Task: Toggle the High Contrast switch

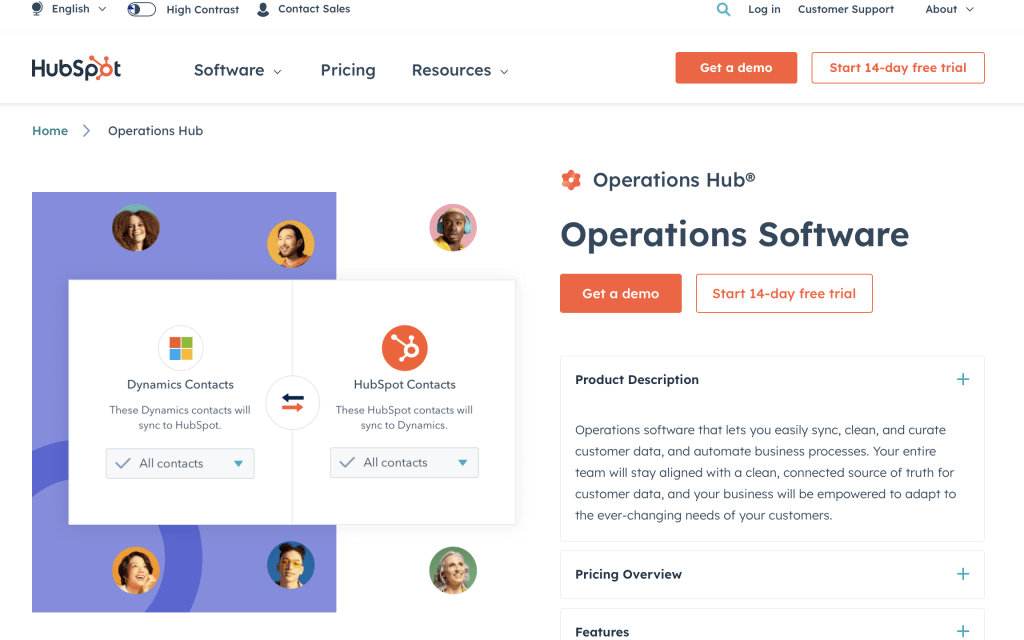Action: pos(142,9)
